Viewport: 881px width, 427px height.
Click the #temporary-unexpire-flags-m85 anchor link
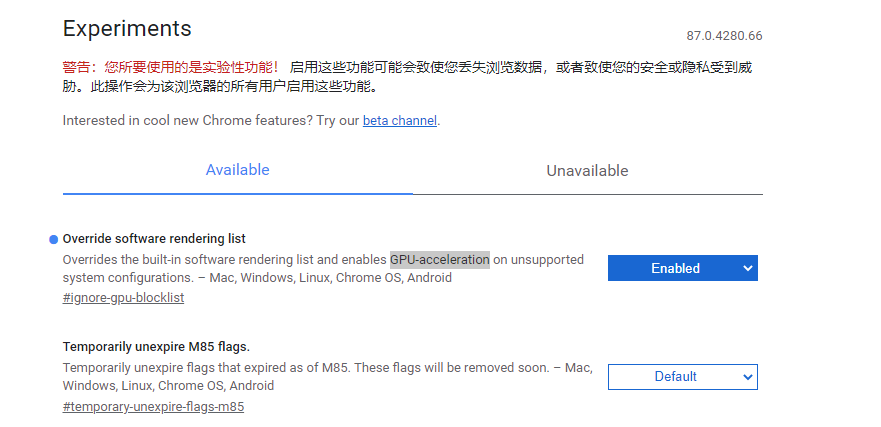coord(153,406)
